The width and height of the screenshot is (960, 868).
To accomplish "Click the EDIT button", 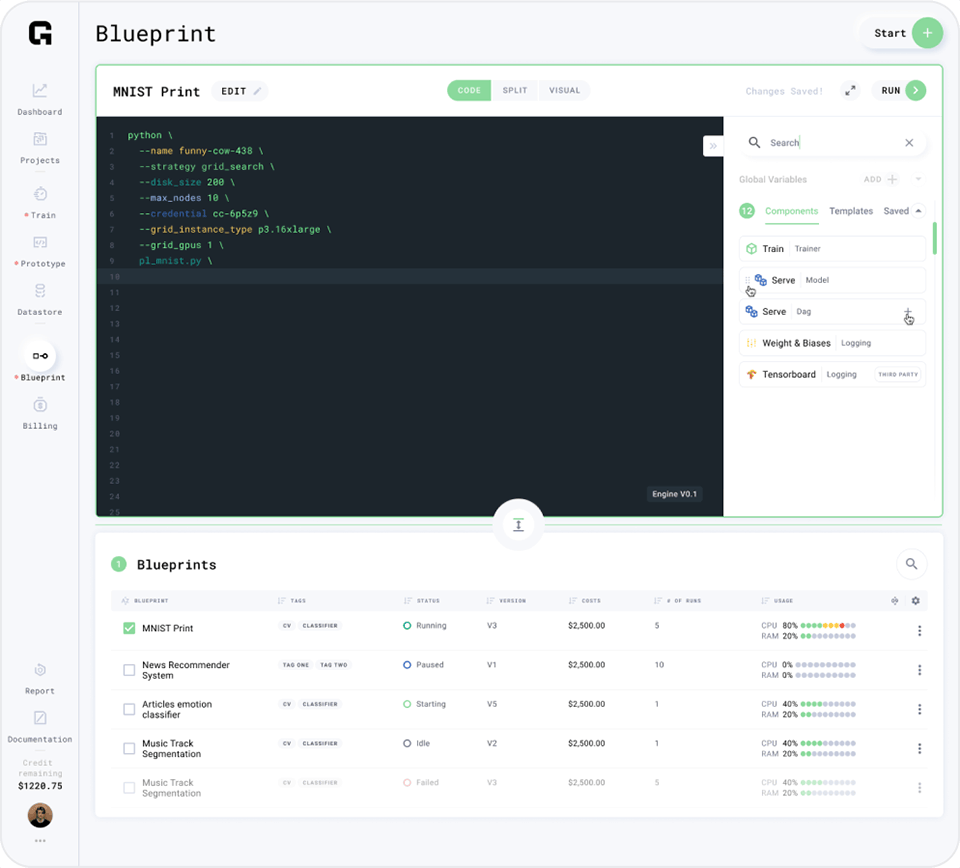I will [239, 91].
